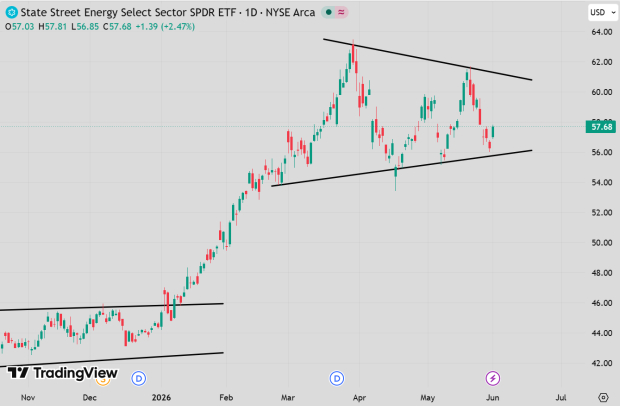Click the 56.00 price axis label
Viewport: 620px width, 406px height.
pyautogui.click(x=601, y=152)
